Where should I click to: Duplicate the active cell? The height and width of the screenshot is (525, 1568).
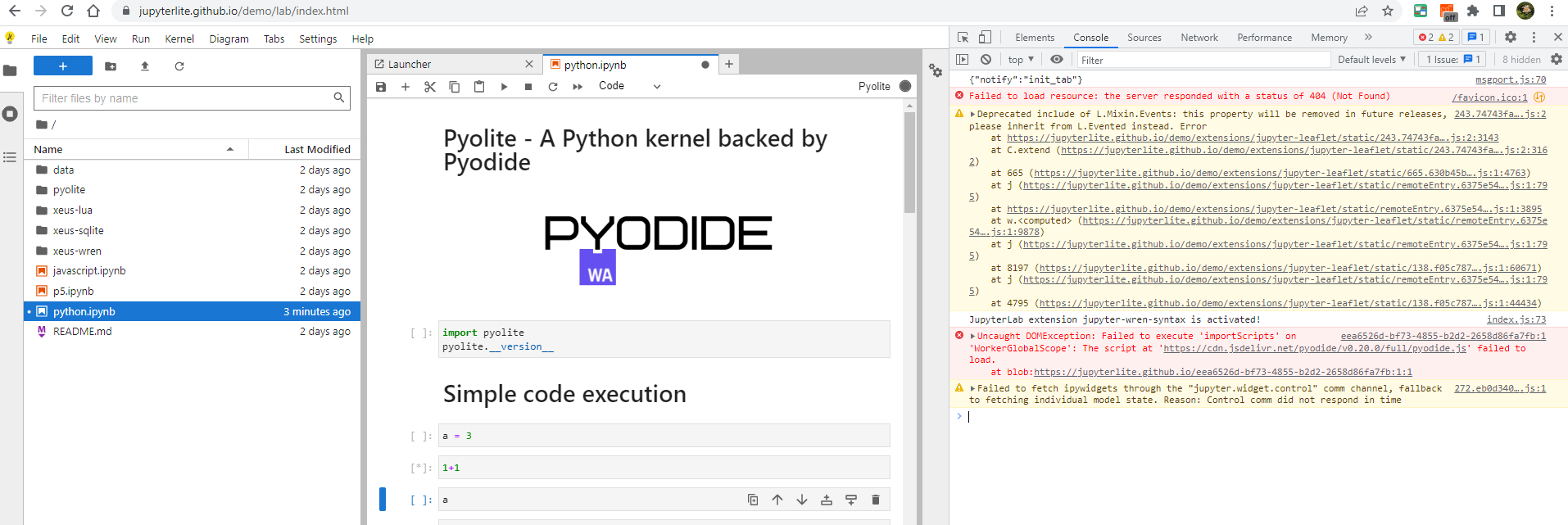[753, 500]
